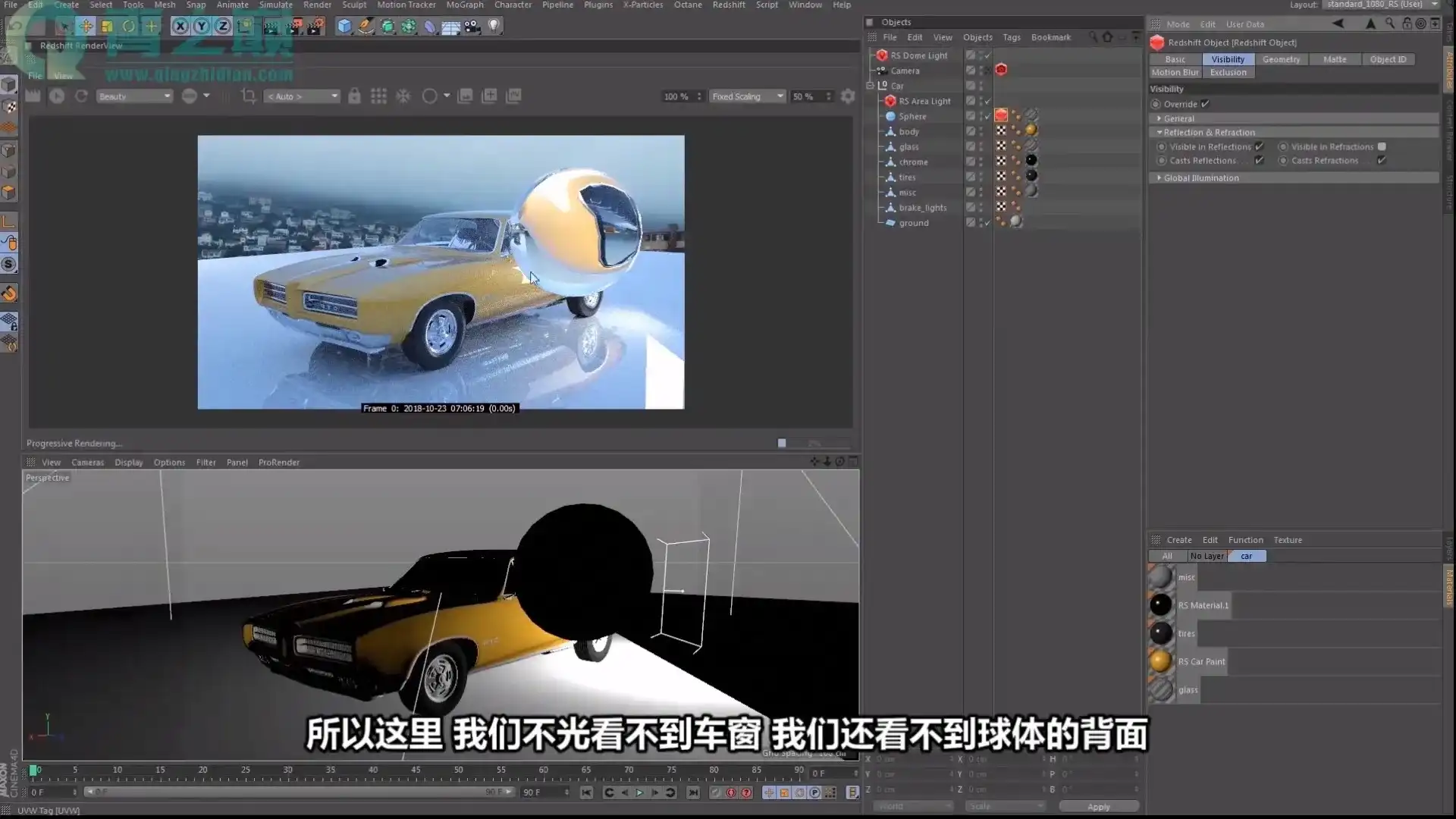The height and width of the screenshot is (819, 1456).
Task: Click the compositing tag on the body object
Action: click(1002, 130)
